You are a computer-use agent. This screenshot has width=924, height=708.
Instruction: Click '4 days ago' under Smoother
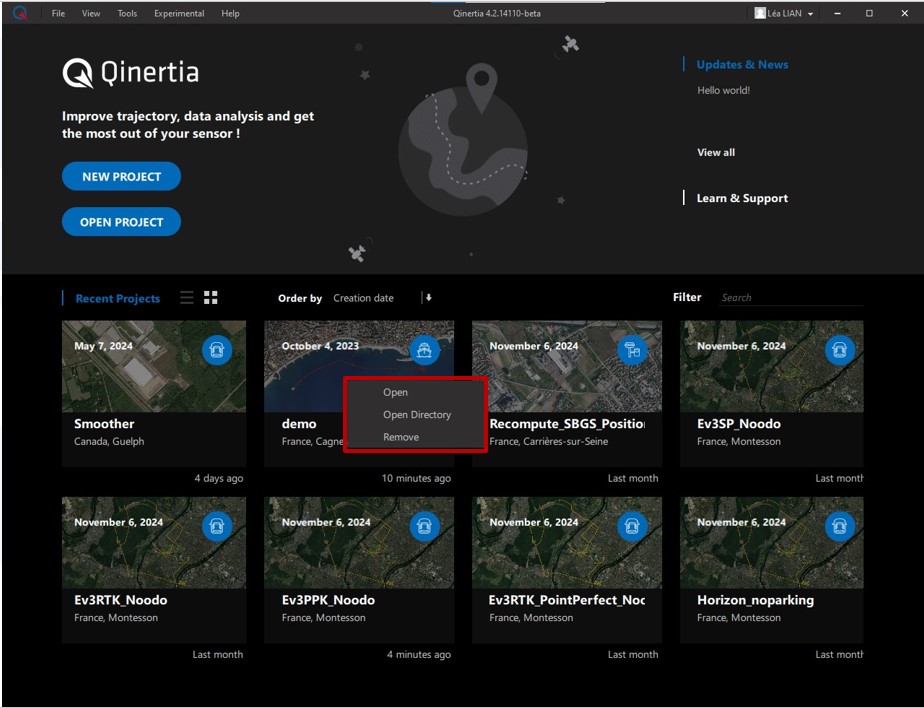pos(219,478)
